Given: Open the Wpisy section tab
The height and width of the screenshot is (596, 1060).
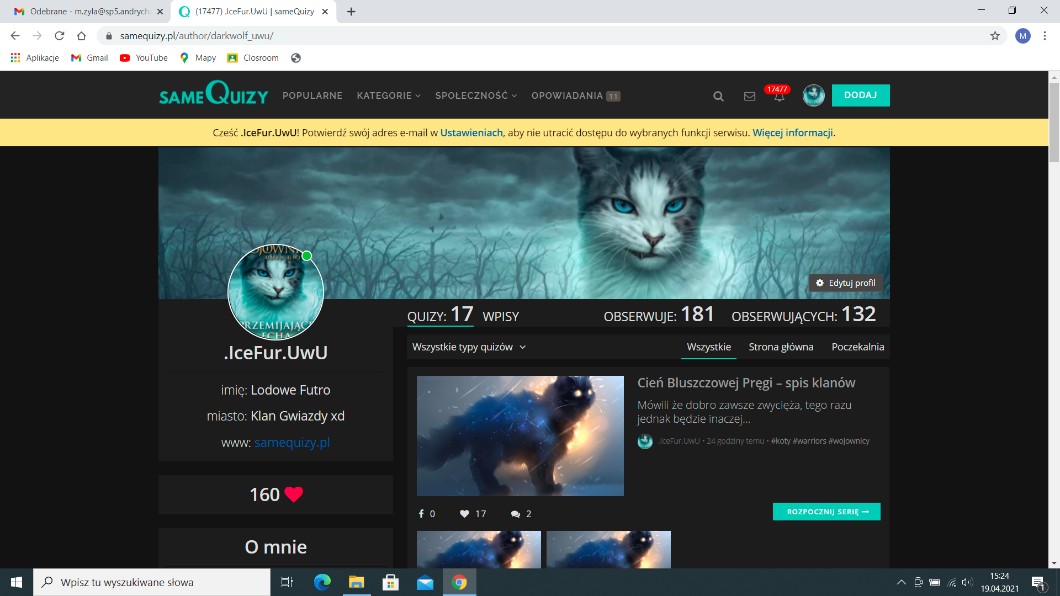Looking at the screenshot, I should coord(500,316).
